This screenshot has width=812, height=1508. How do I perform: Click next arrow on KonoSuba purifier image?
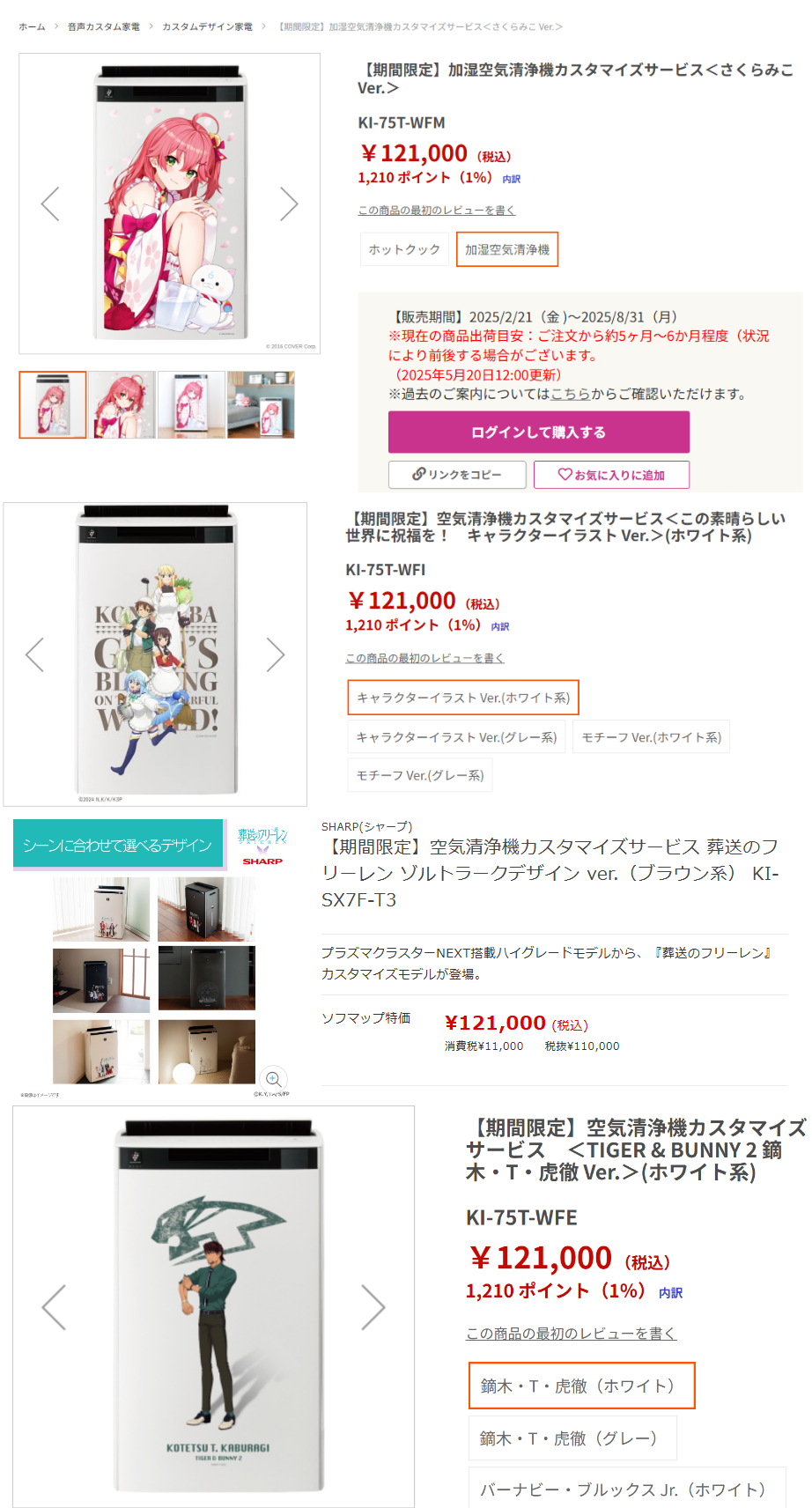pos(276,654)
